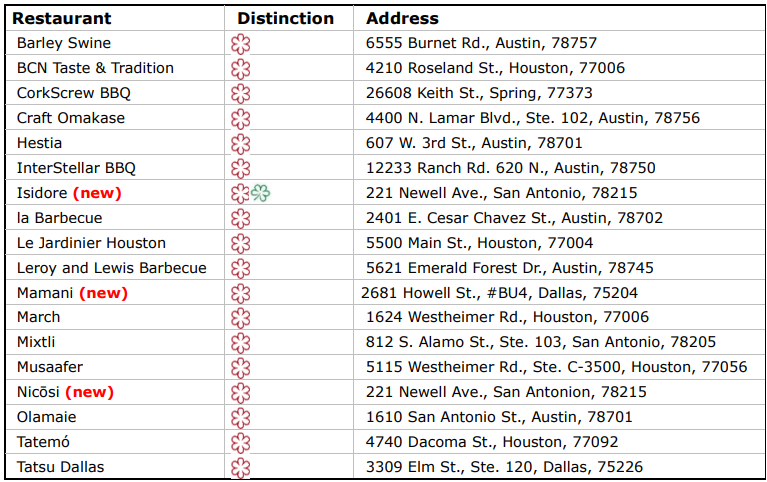767x482 pixels.
Task: Click the Leroy and Lewis Barbecue cell
Action: (x=111, y=268)
